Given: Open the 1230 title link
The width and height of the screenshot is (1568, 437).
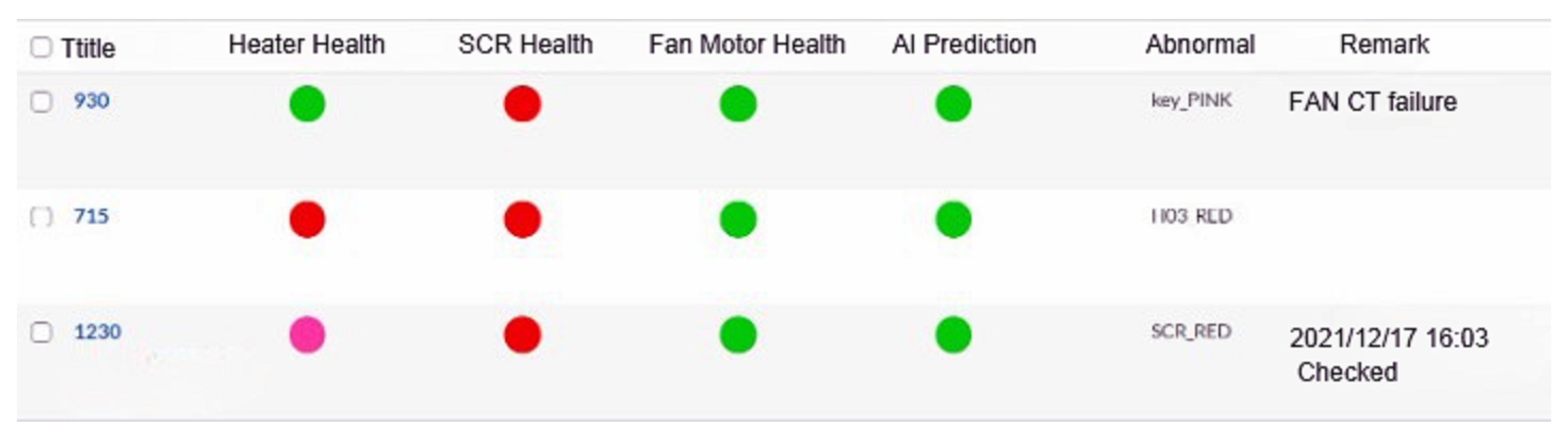Looking at the screenshot, I should (x=98, y=332).
